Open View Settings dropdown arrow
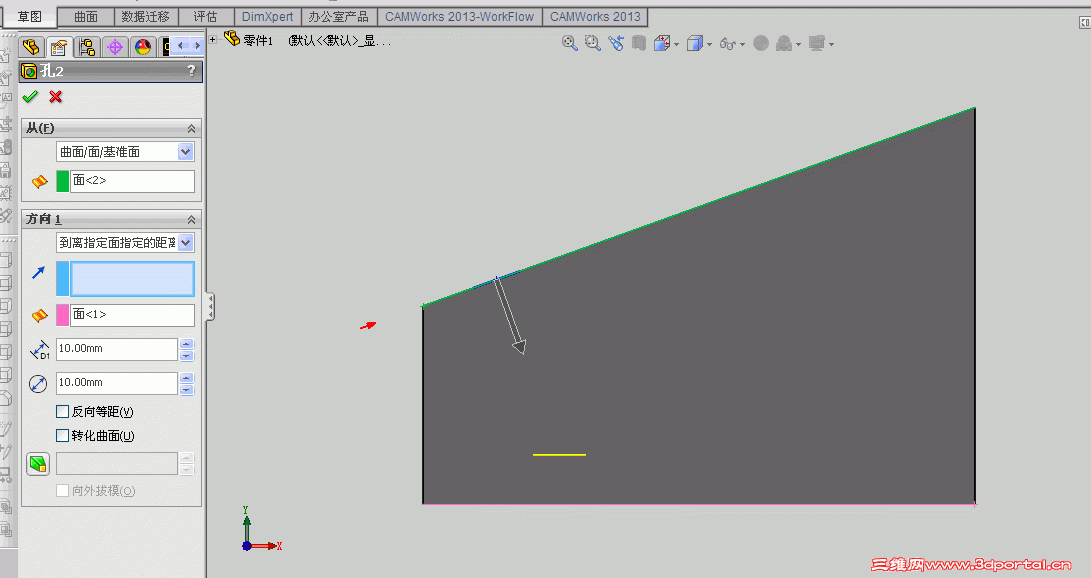 (831, 45)
